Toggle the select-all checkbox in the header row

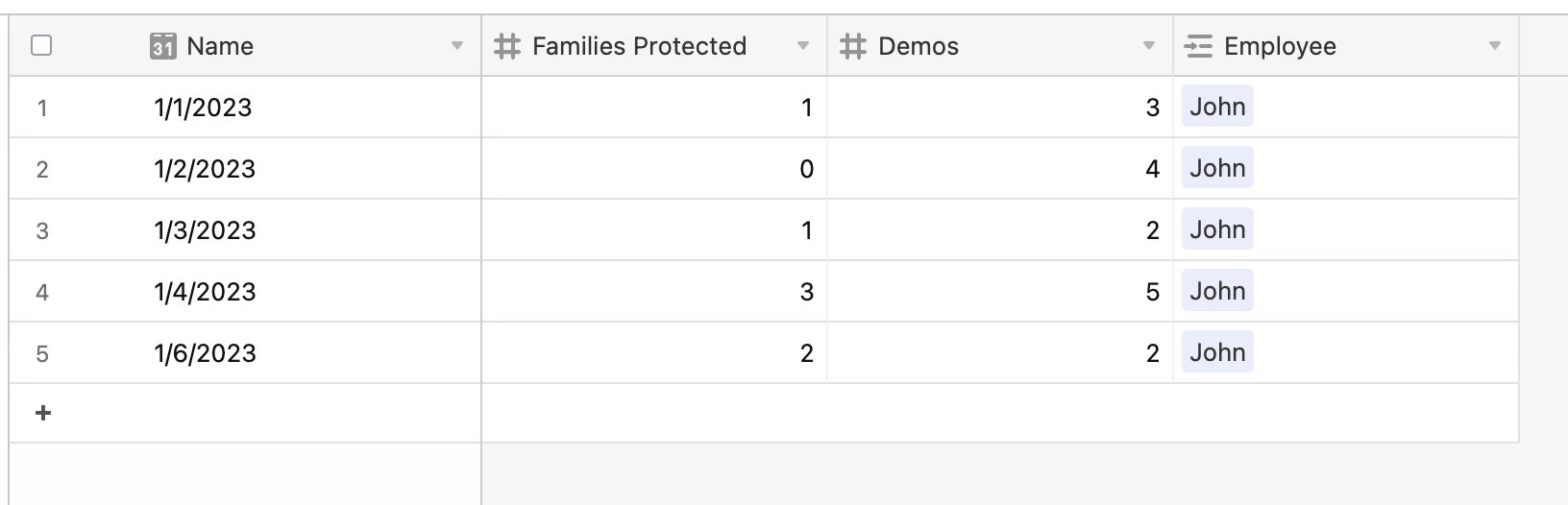click(x=41, y=45)
